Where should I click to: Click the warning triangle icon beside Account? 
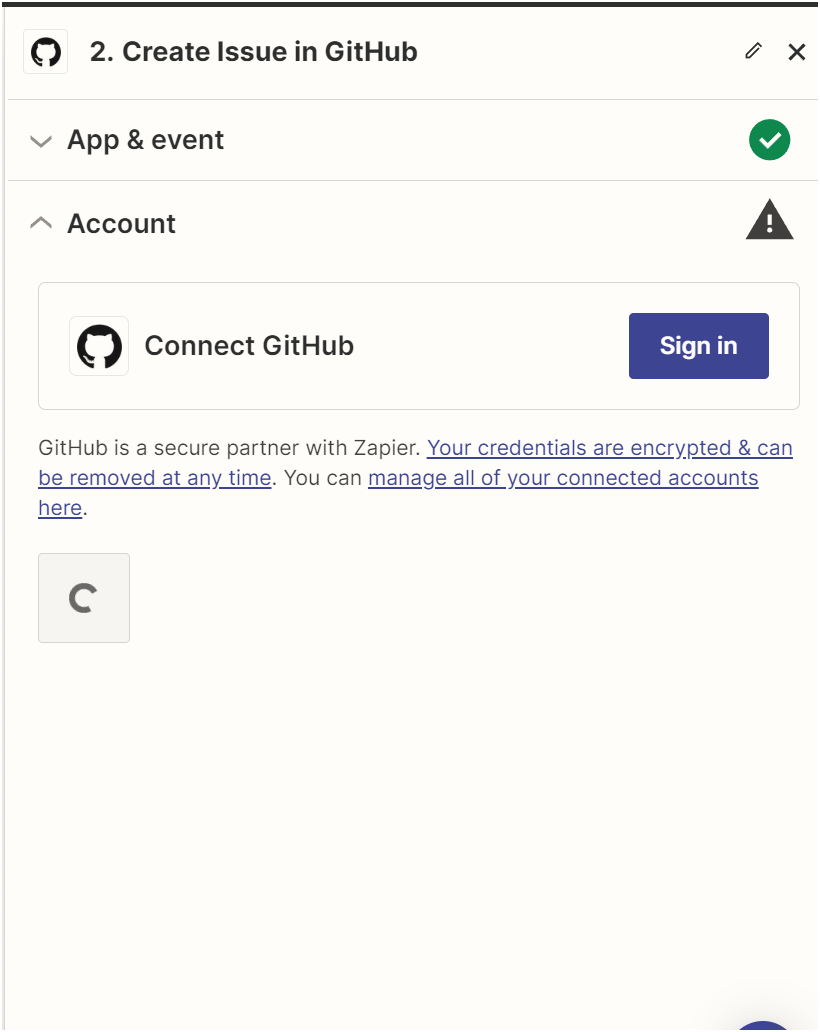(769, 220)
